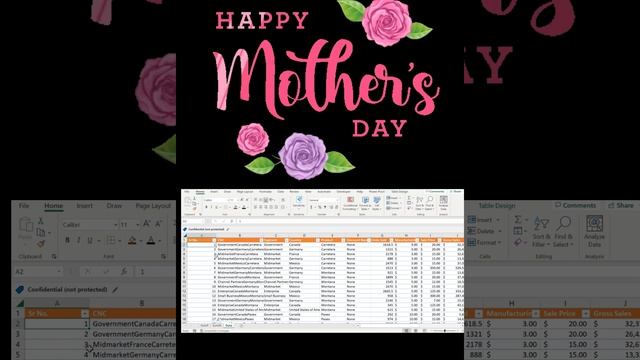Screen dimensions: 640x360
Task: Click Format as Table in center Excel window
Action: tap(365, 203)
